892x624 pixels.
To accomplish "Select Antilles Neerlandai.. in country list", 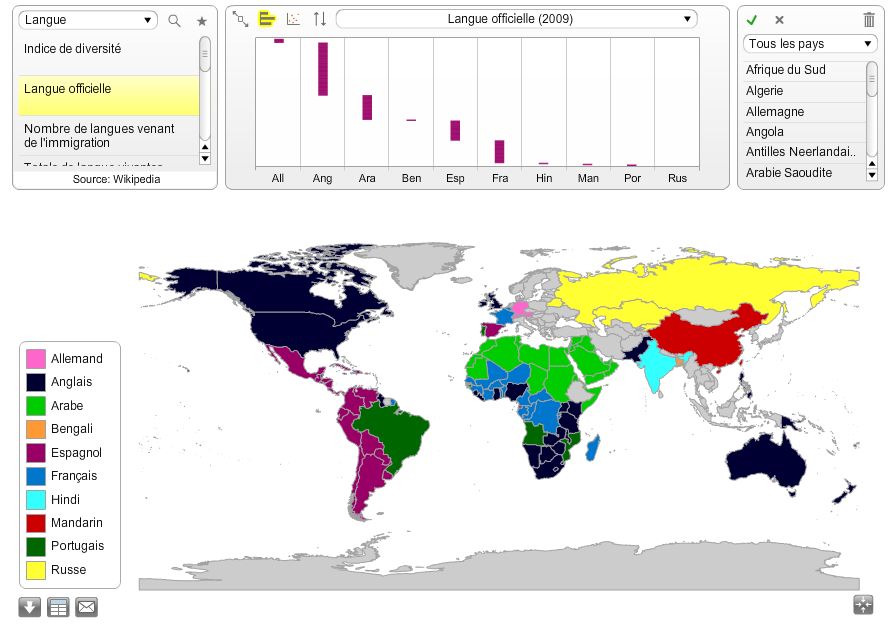I will 804,152.
